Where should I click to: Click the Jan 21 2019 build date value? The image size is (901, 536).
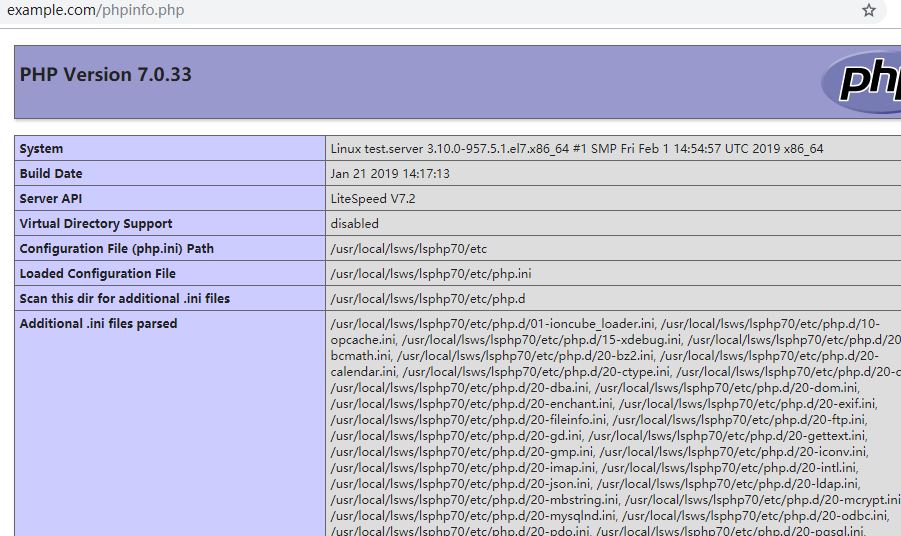[x=390, y=174]
